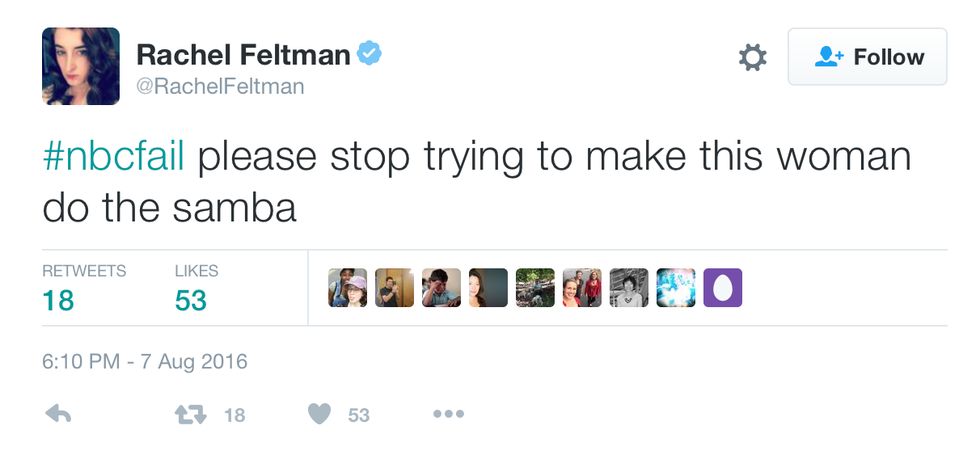Click the blue verified badge
Image resolution: width=980 pixels, height=472 pixels.
[x=369, y=54]
